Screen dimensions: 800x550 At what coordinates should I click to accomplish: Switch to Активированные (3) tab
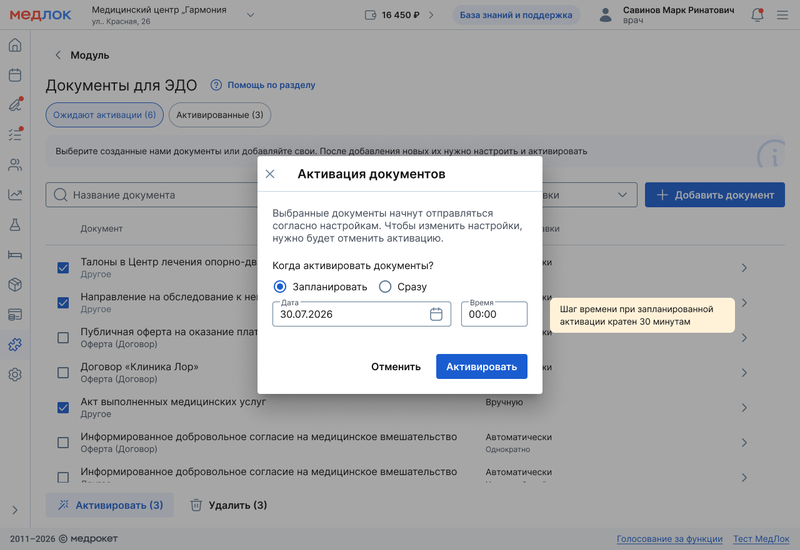coord(220,115)
